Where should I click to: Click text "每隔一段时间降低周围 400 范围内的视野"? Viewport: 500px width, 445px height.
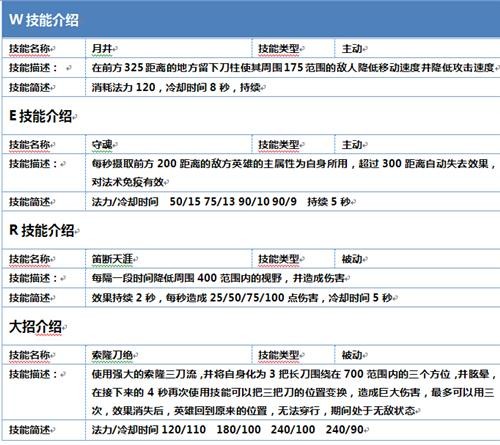pos(187,278)
